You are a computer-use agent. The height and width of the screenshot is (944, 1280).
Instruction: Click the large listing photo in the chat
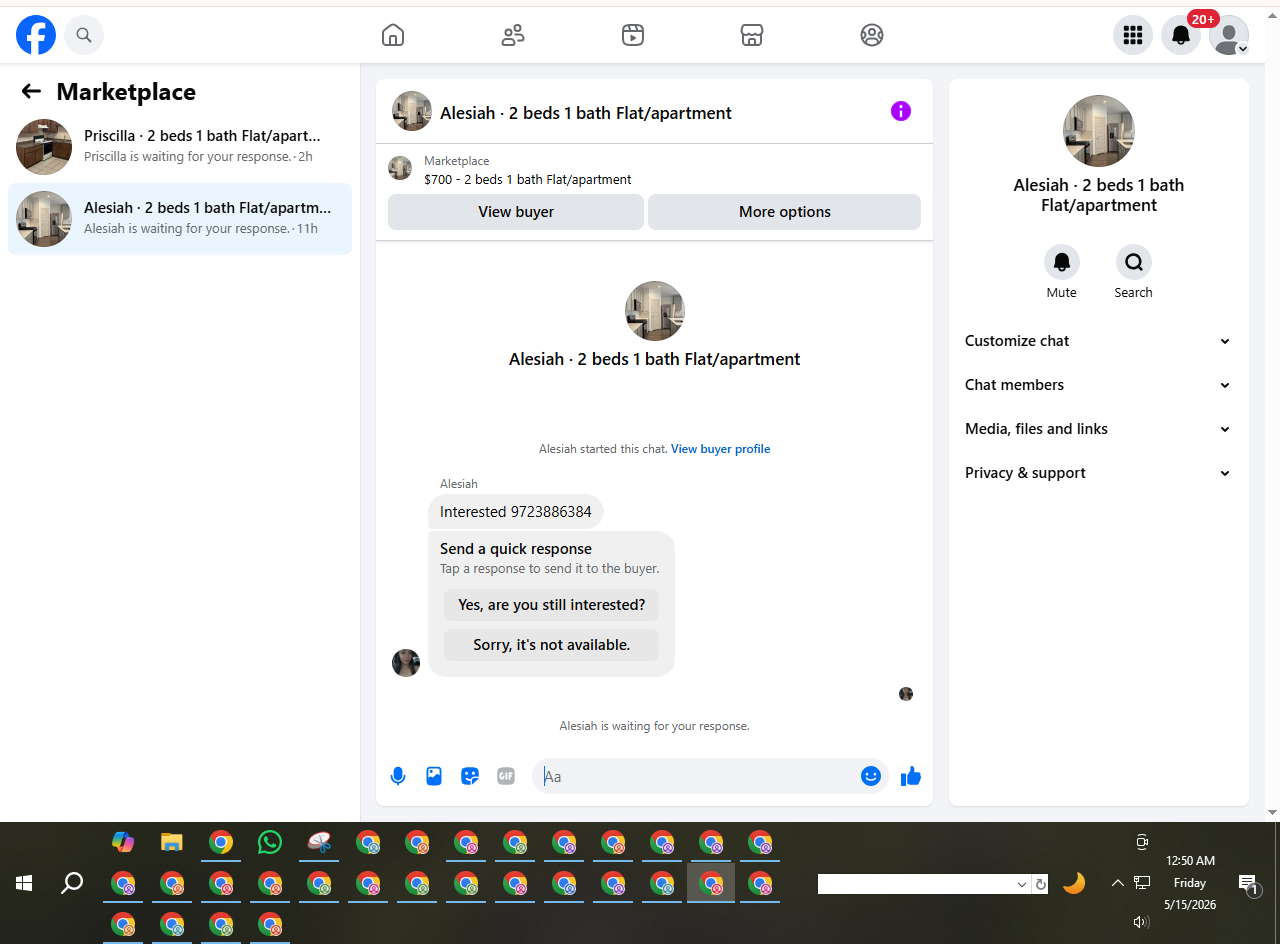[x=655, y=311]
